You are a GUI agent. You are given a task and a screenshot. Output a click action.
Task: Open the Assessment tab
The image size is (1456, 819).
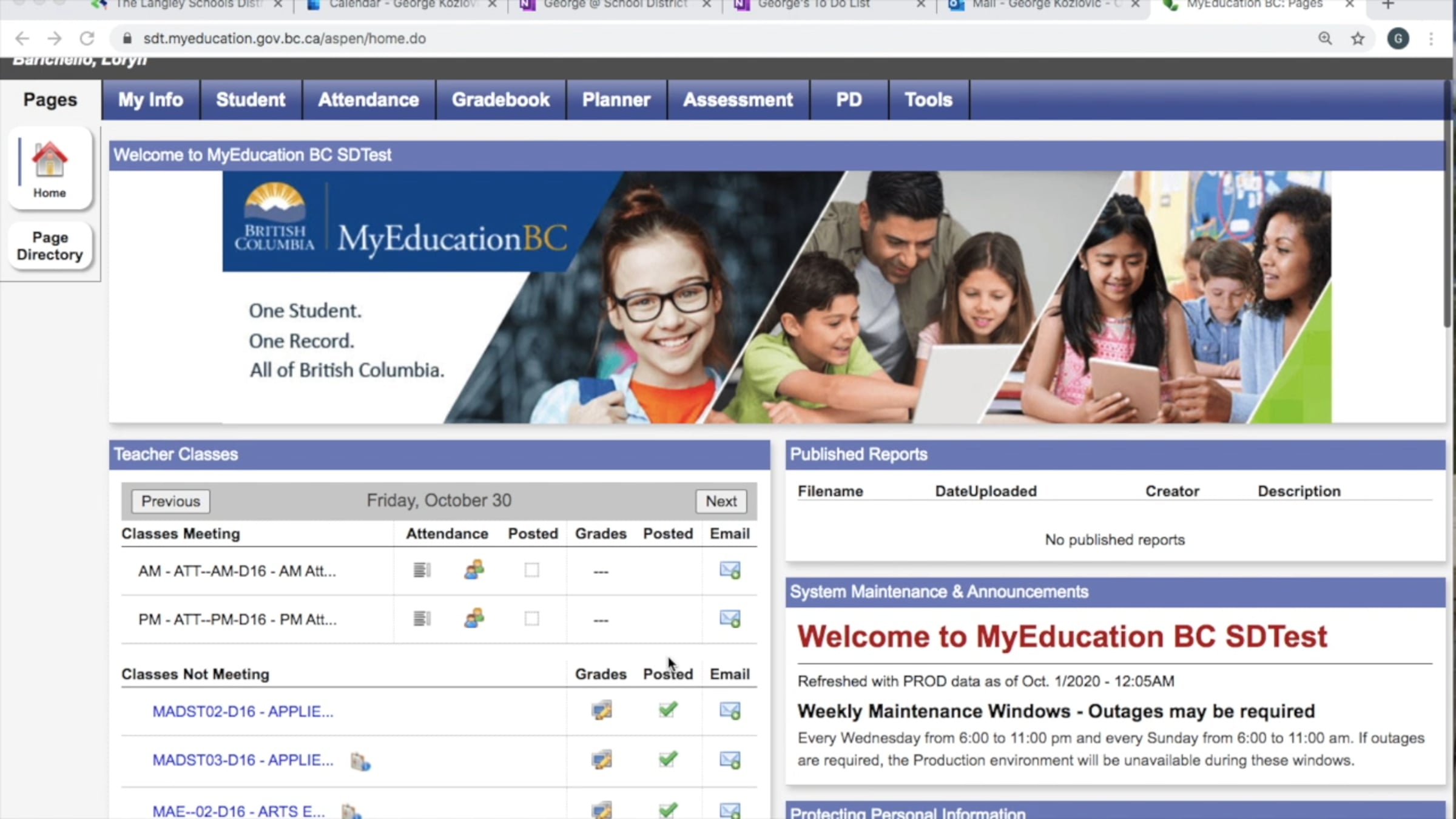tap(738, 99)
